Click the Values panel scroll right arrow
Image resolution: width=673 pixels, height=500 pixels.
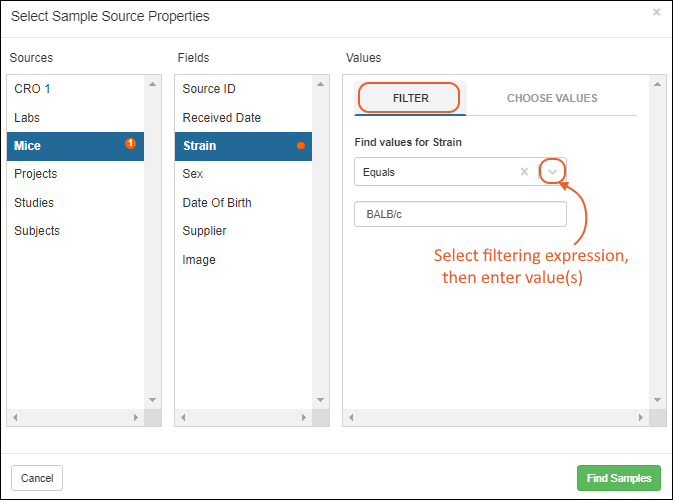pos(640,417)
